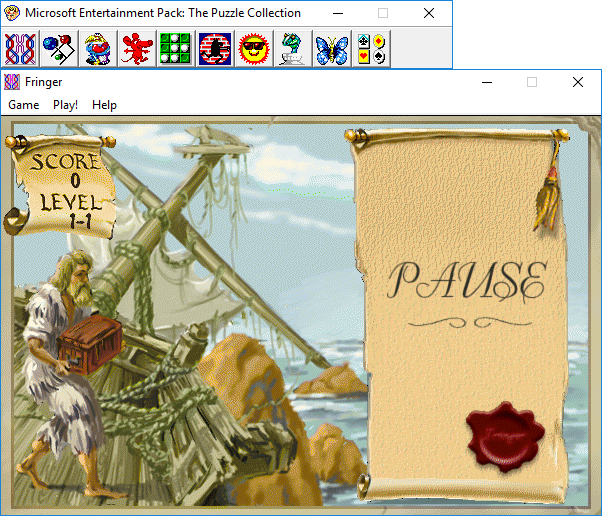Minimize the Fringer window
The height and width of the screenshot is (516, 602).
(x=487, y=82)
